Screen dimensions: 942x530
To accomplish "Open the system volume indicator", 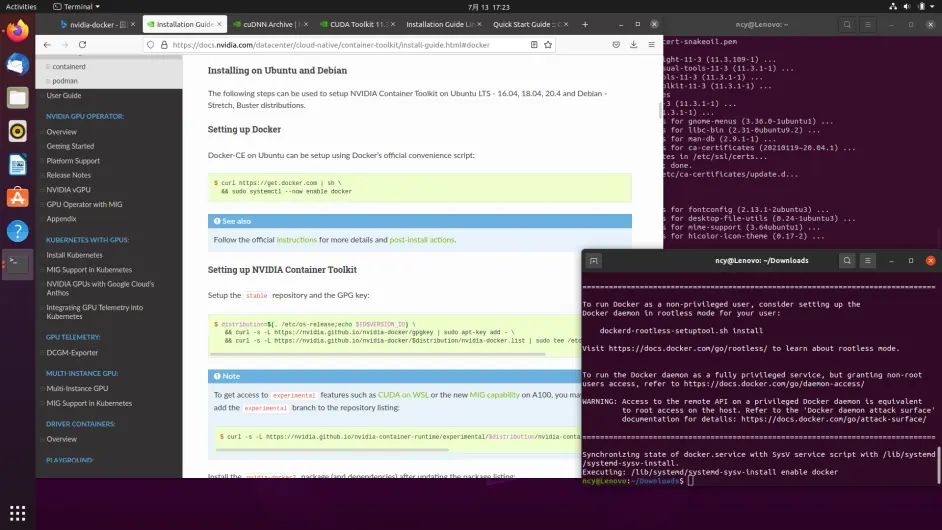I will click(x=907, y=7).
